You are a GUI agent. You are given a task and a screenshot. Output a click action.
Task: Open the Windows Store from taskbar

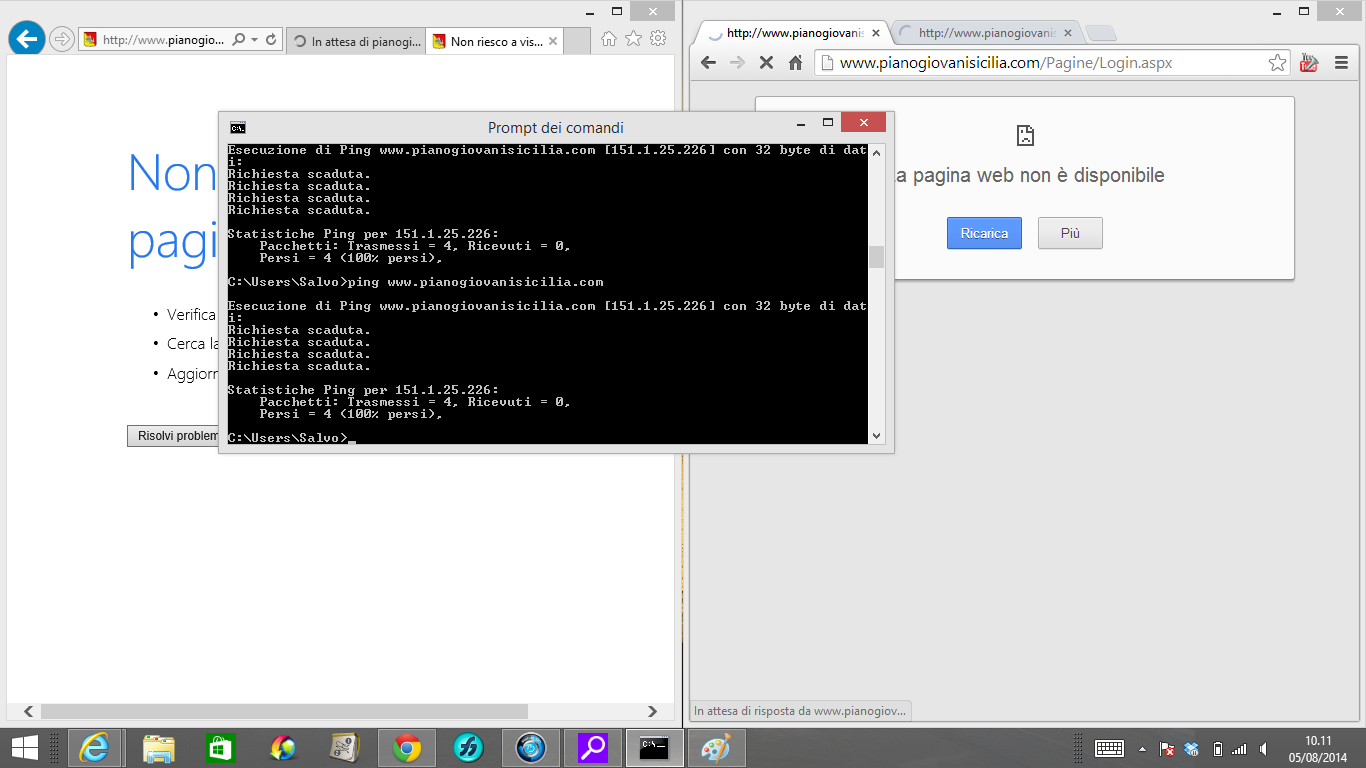(x=220, y=748)
